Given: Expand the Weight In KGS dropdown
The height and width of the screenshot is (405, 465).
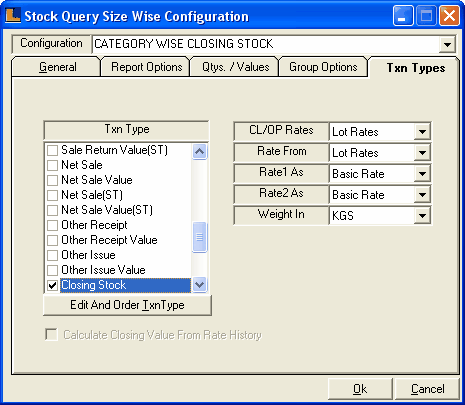Looking at the screenshot, I should point(422,216).
